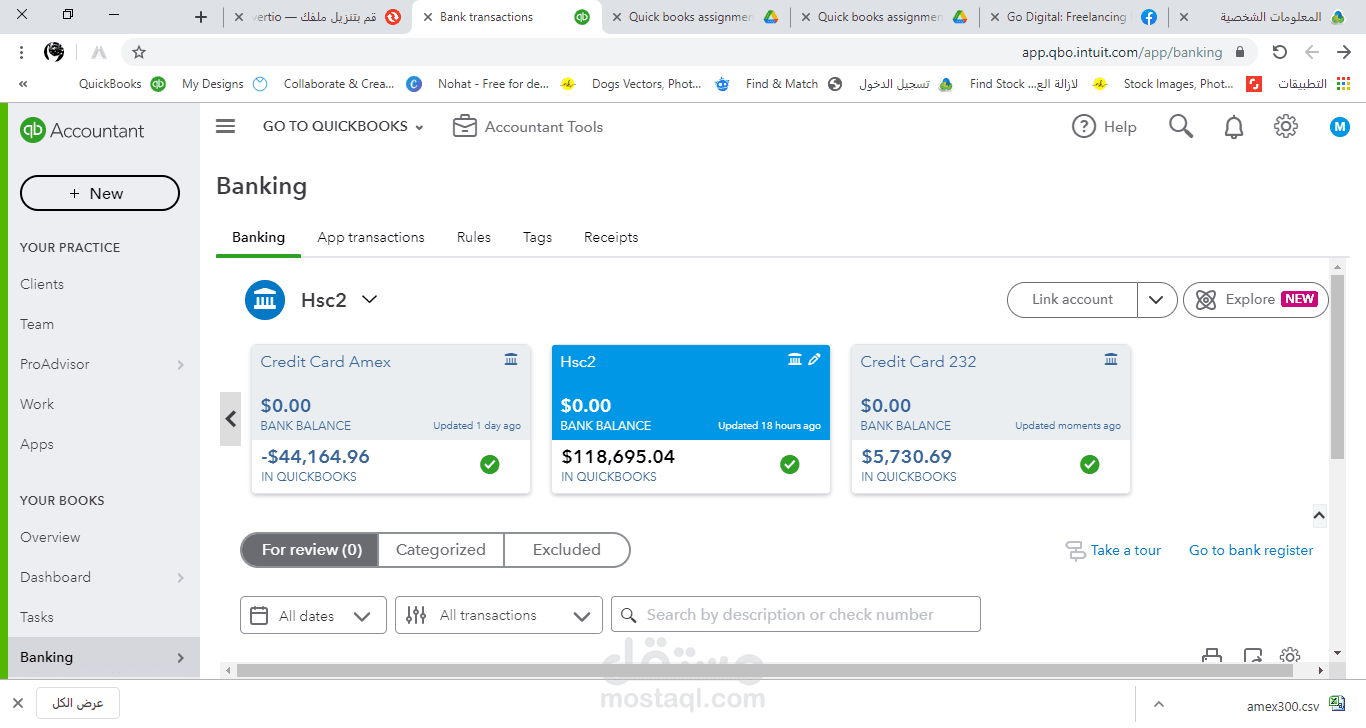Open the Link account dropdown arrow

[x=1157, y=300]
